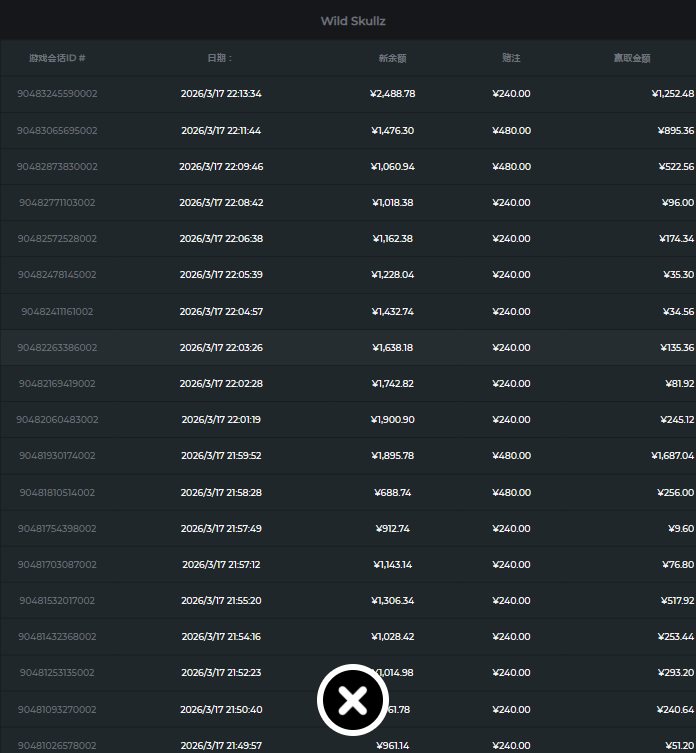Select session ID 90482263386002
This screenshot has width=696, height=753.
pyautogui.click(x=57, y=347)
